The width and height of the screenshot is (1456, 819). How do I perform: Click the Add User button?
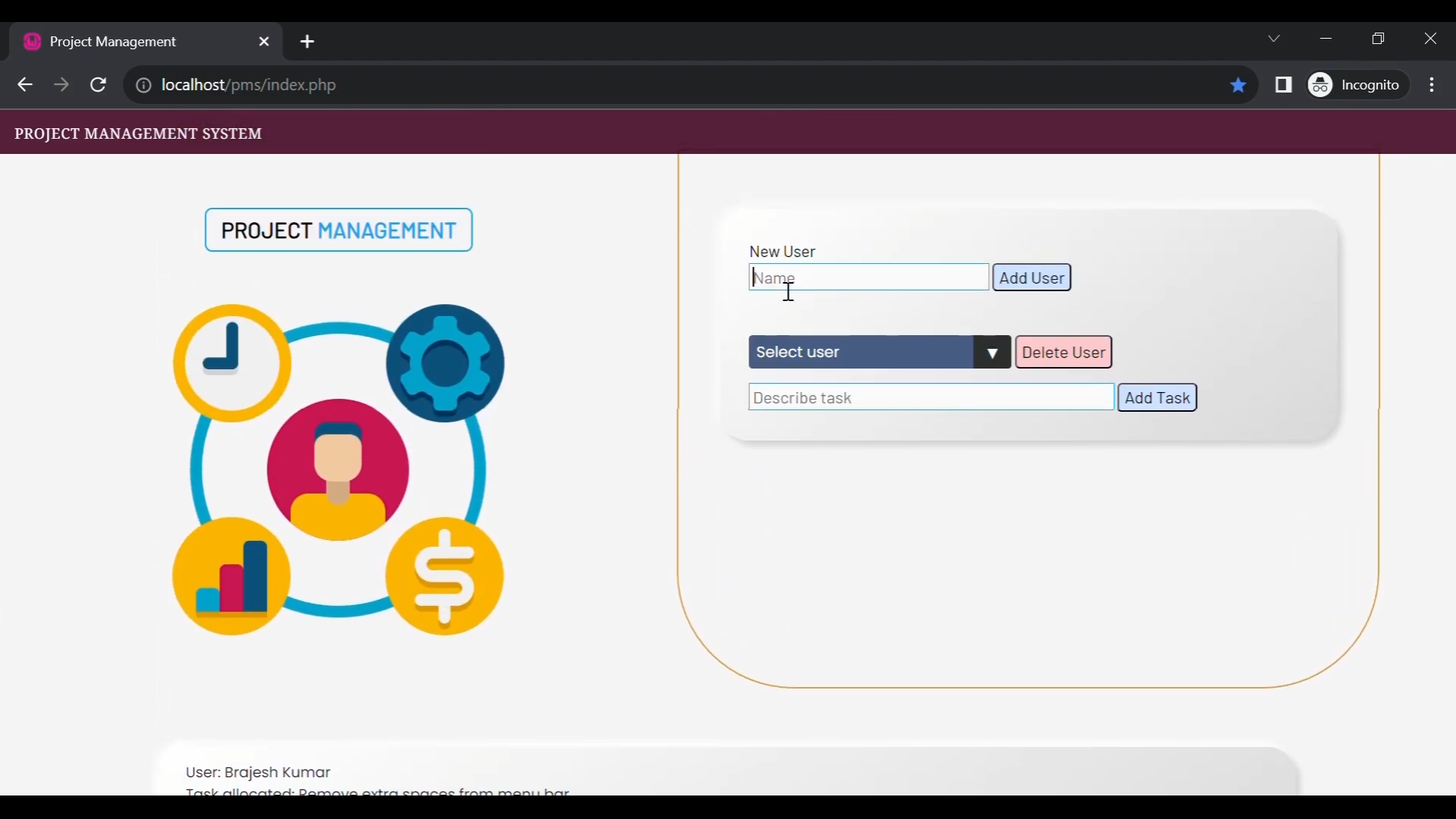pos(1032,278)
